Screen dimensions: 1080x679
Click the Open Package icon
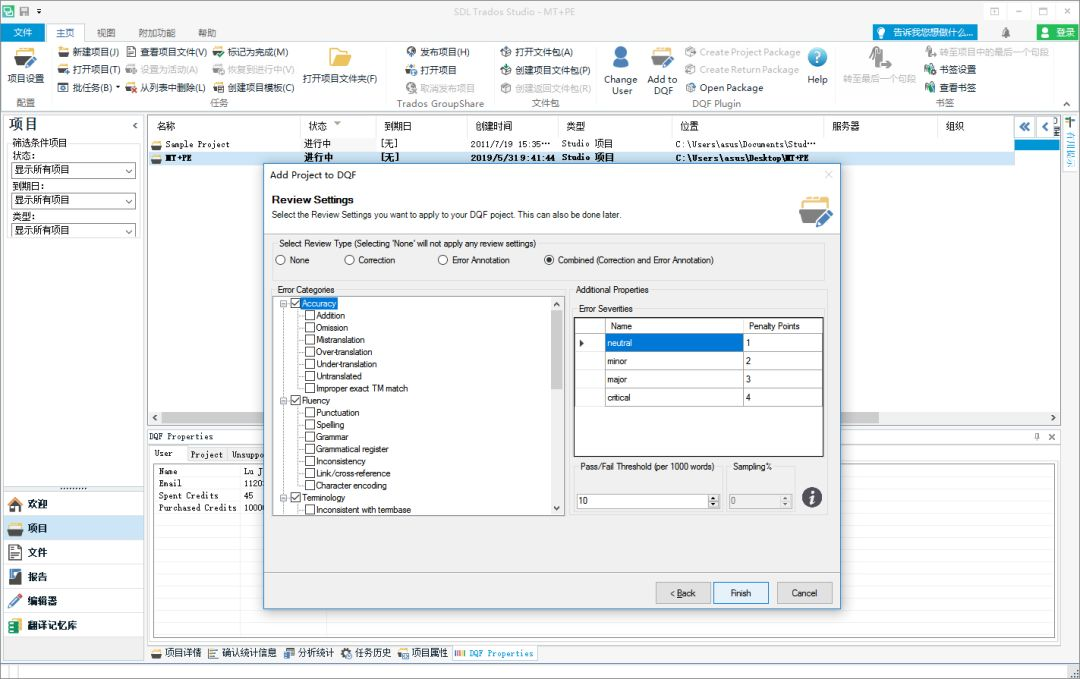click(690, 87)
